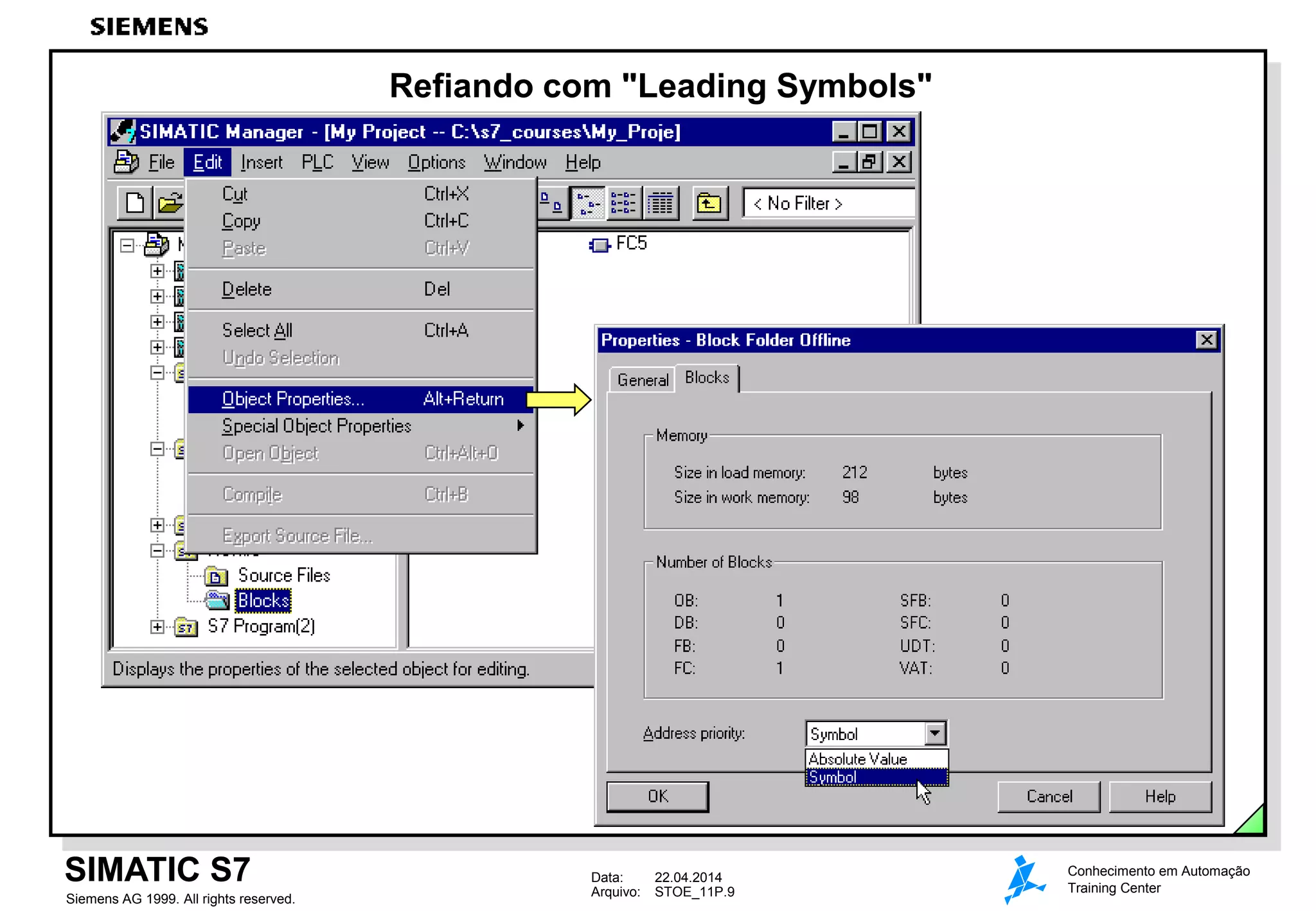Open the View menu
This screenshot has height=911, width=1316.
click(370, 163)
